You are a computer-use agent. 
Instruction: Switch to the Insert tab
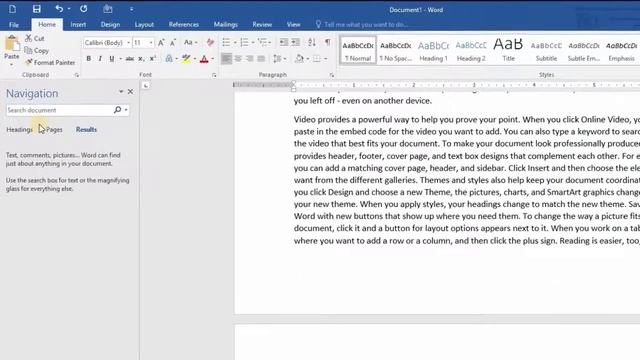click(x=78, y=24)
